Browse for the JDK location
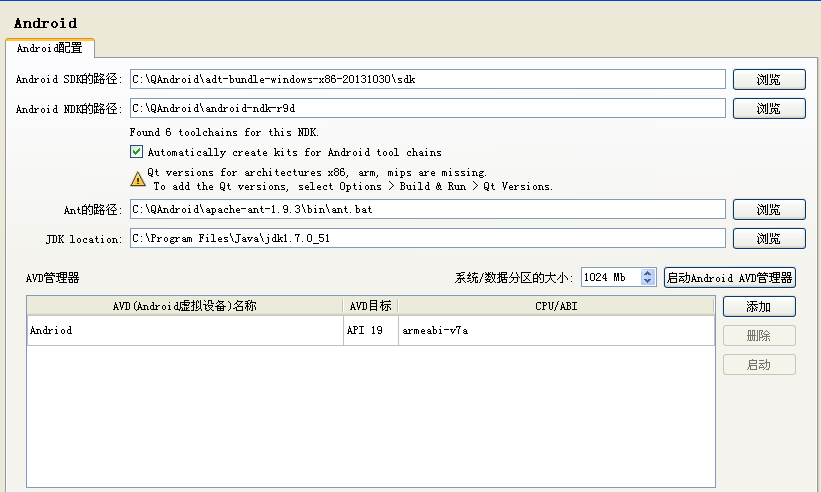This screenshot has height=492, width=821. (x=769, y=239)
